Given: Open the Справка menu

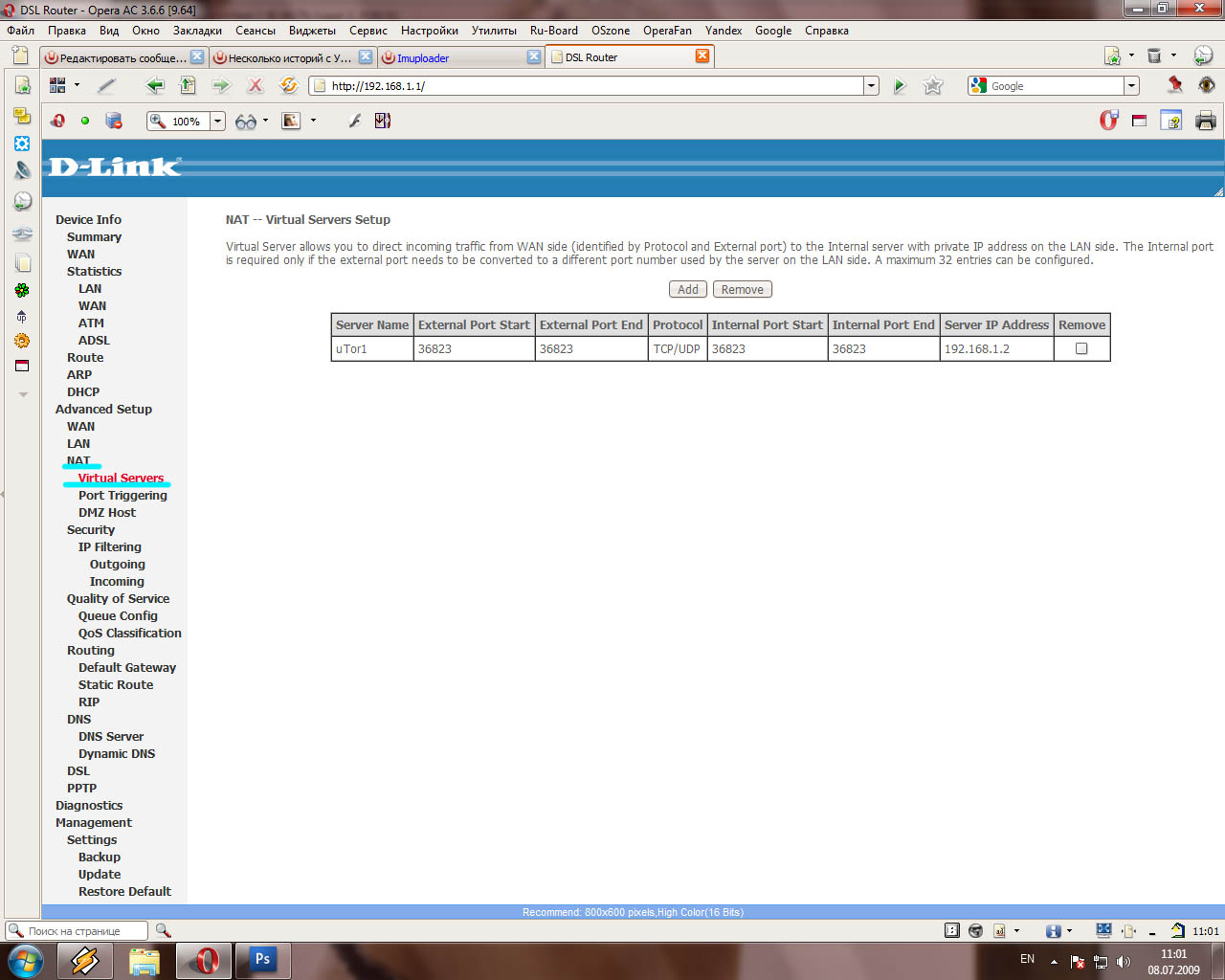Looking at the screenshot, I should pos(827,31).
